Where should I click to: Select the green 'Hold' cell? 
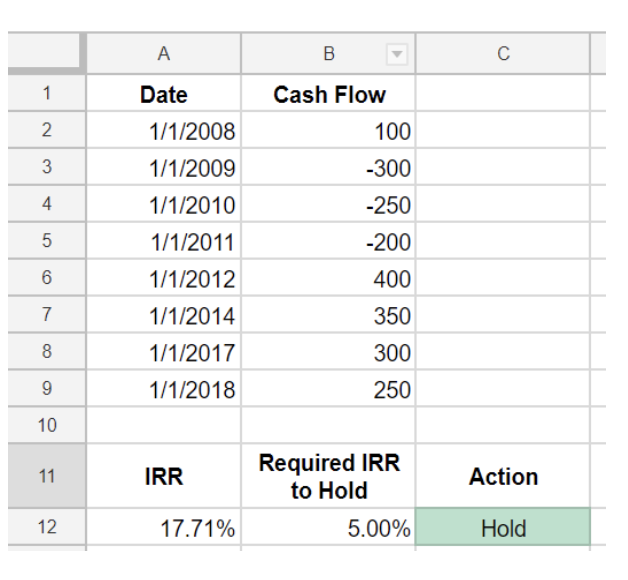503,527
